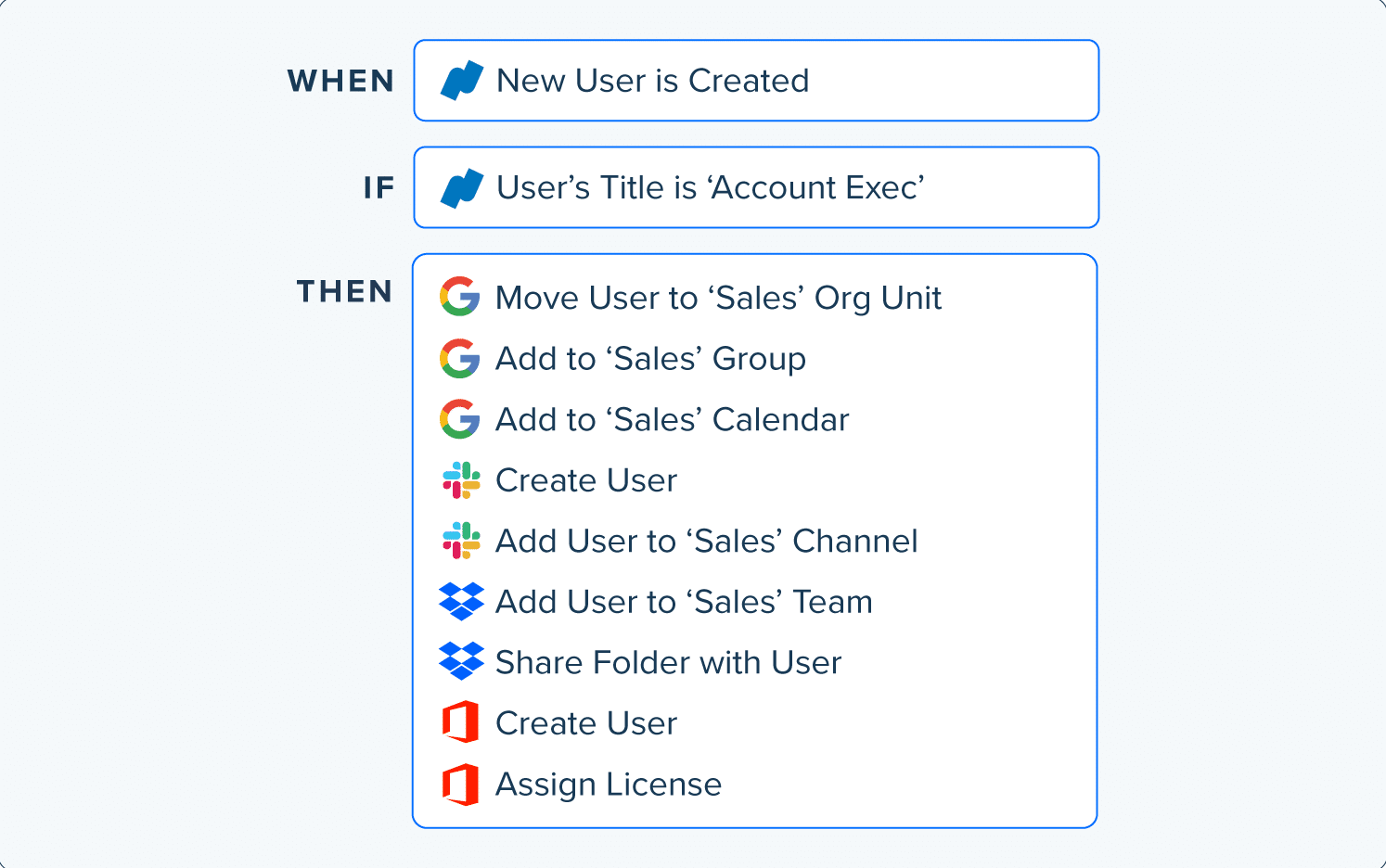
Task: Click Add User to 'Sales' Channel action
Action: [706, 542]
